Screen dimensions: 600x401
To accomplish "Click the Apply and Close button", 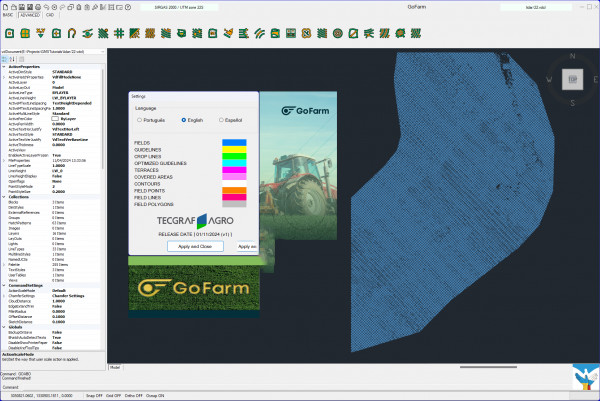I will coord(195,246).
